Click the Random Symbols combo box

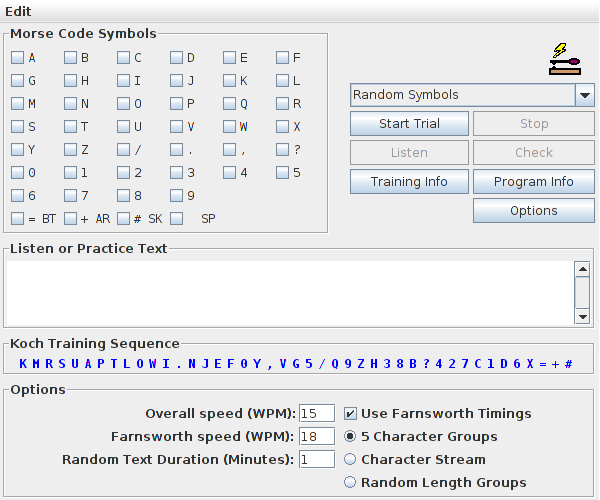point(462,95)
